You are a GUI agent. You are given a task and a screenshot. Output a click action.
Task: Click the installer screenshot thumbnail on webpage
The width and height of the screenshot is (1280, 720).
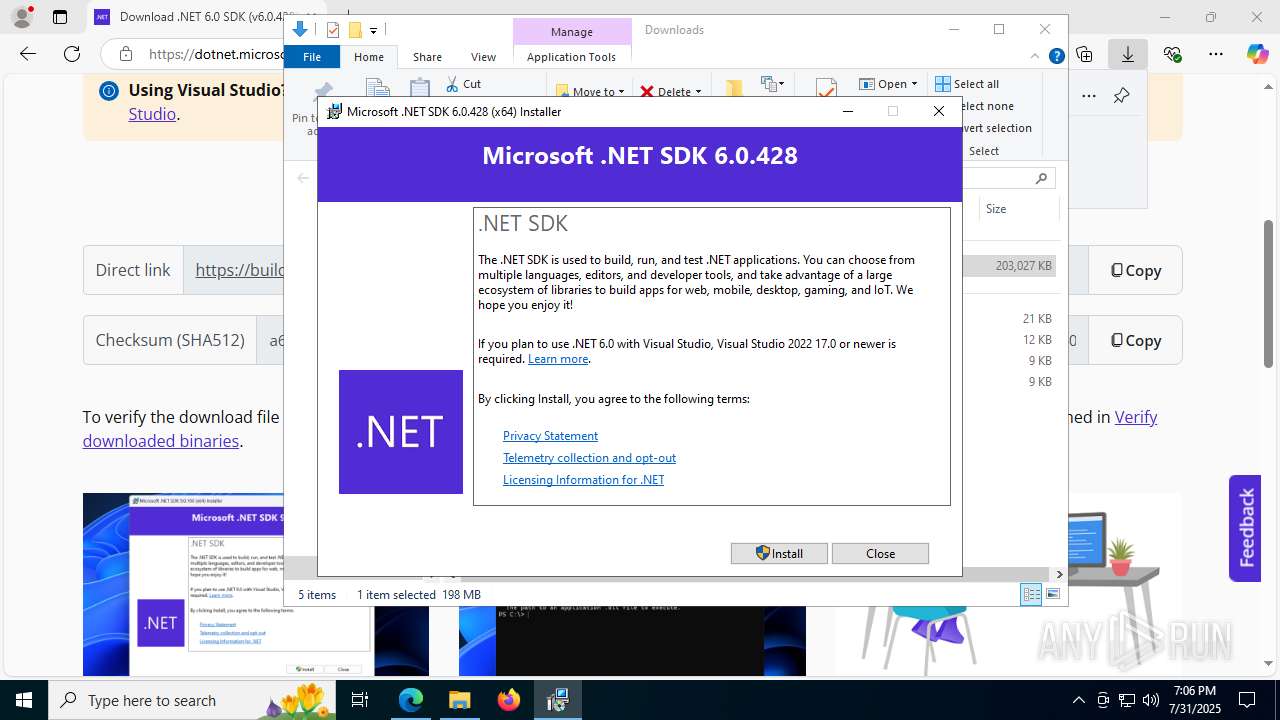pyautogui.click(x=256, y=584)
